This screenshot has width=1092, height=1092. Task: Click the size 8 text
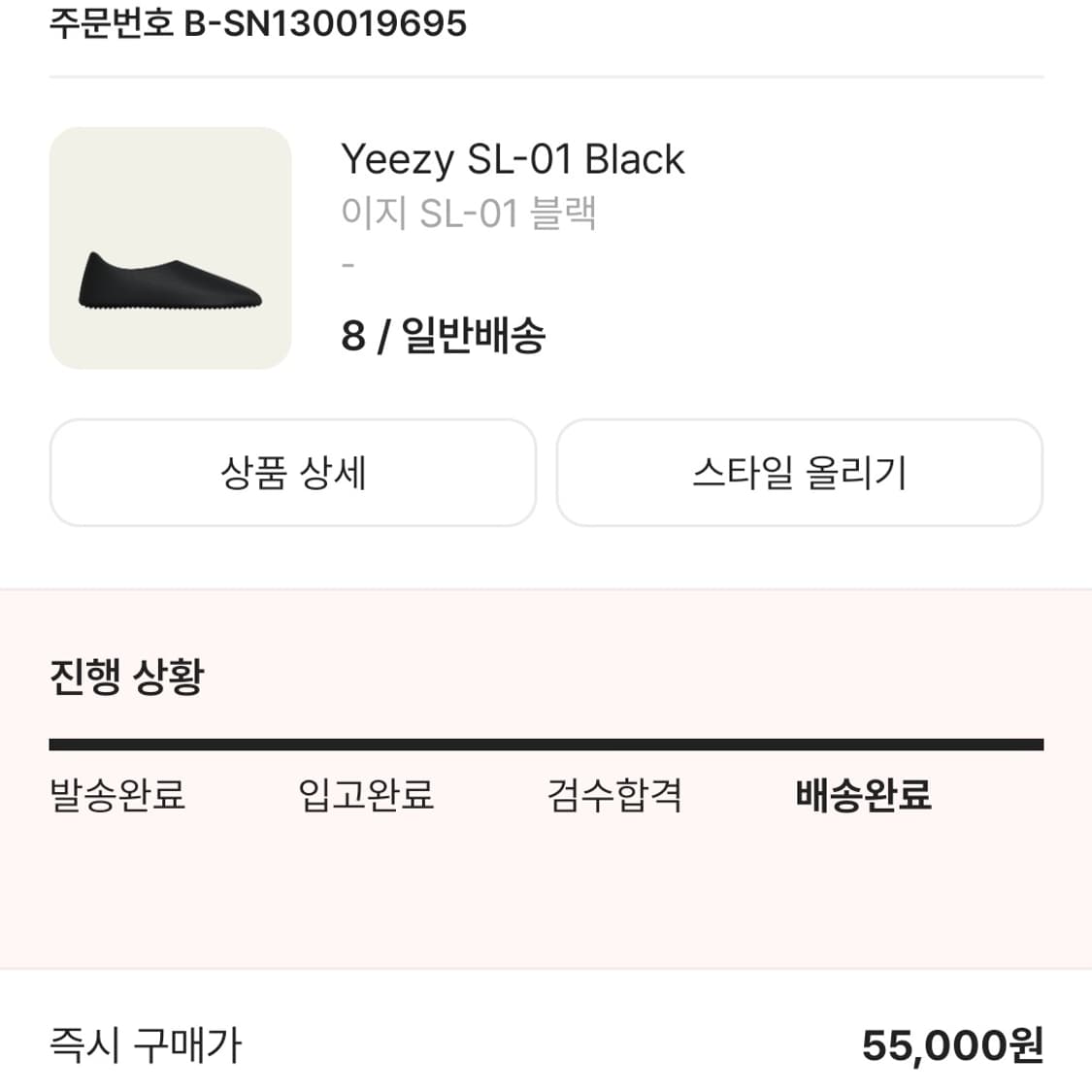pos(353,336)
